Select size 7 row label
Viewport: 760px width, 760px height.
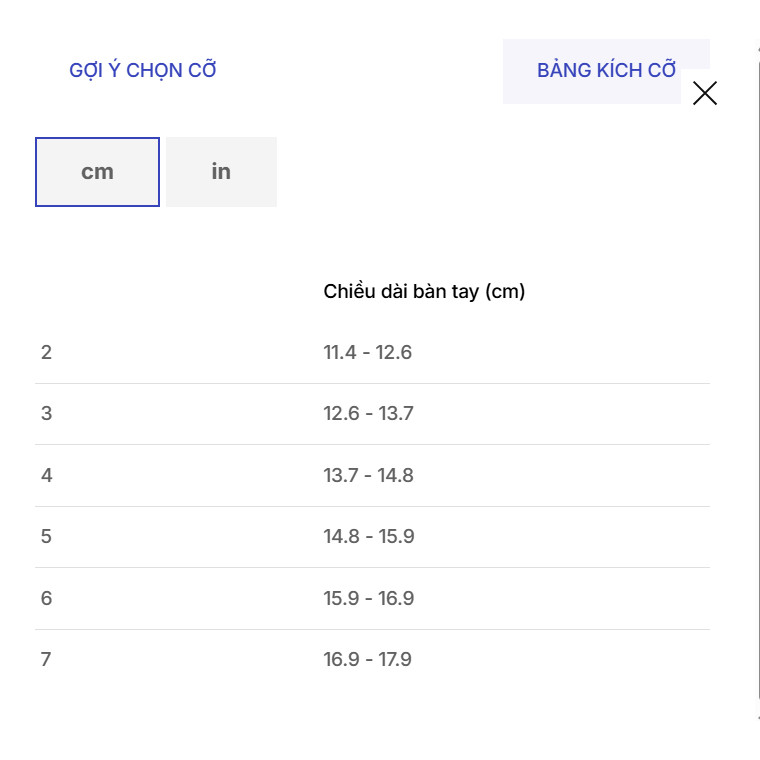point(47,659)
